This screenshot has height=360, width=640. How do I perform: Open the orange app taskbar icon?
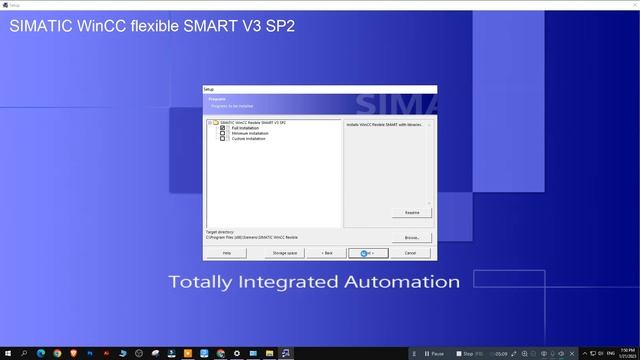tap(188, 353)
